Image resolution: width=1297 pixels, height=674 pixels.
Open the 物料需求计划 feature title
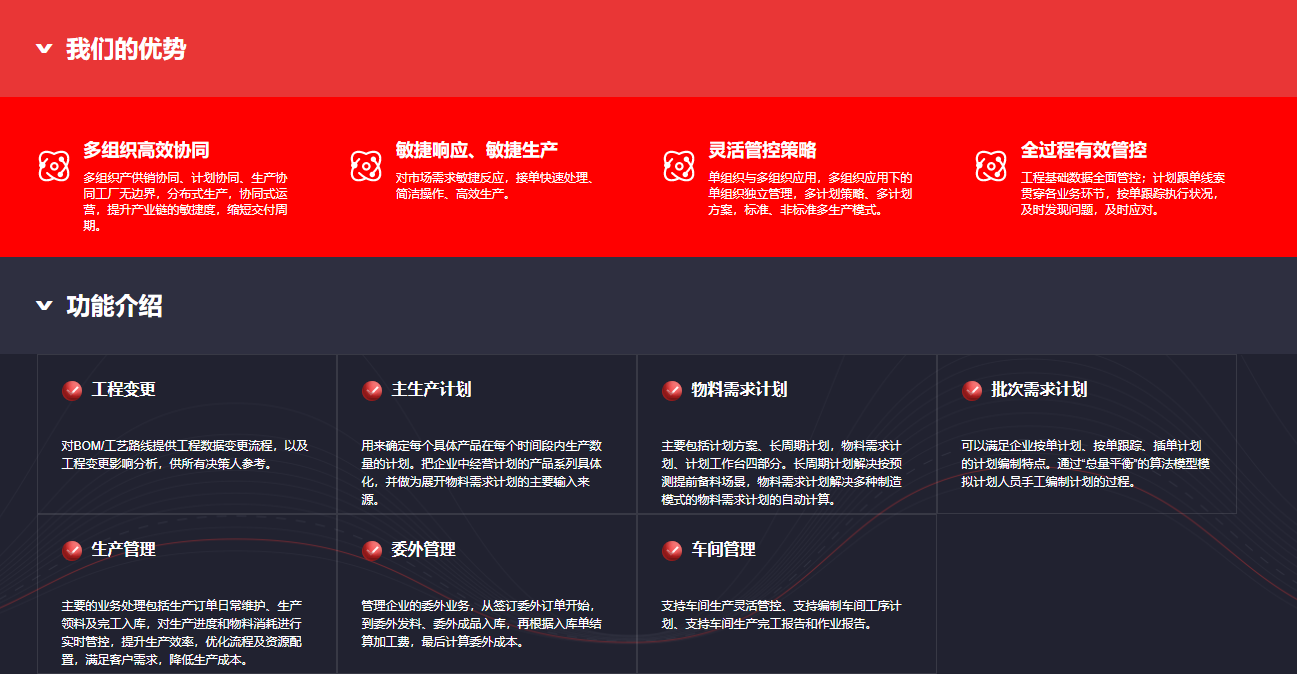pyautogui.click(x=739, y=390)
